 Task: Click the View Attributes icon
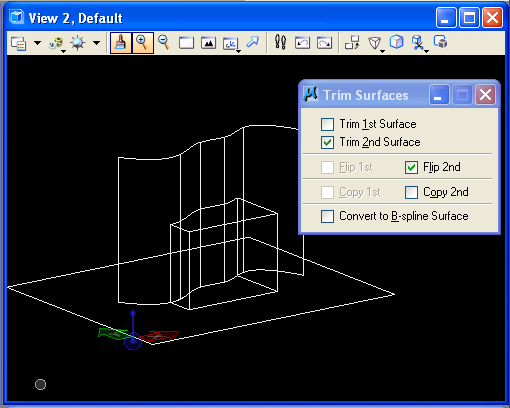tap(18, 43)
